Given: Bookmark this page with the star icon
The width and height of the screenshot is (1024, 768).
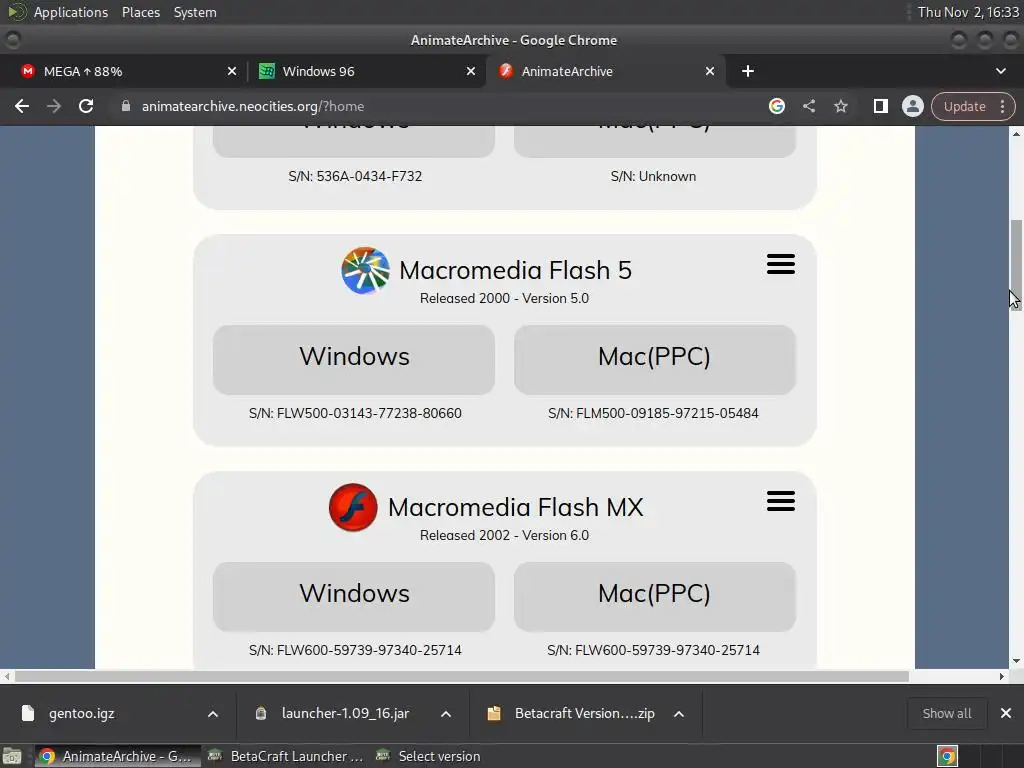Looking at the screenshot, I should pos(840,106).
